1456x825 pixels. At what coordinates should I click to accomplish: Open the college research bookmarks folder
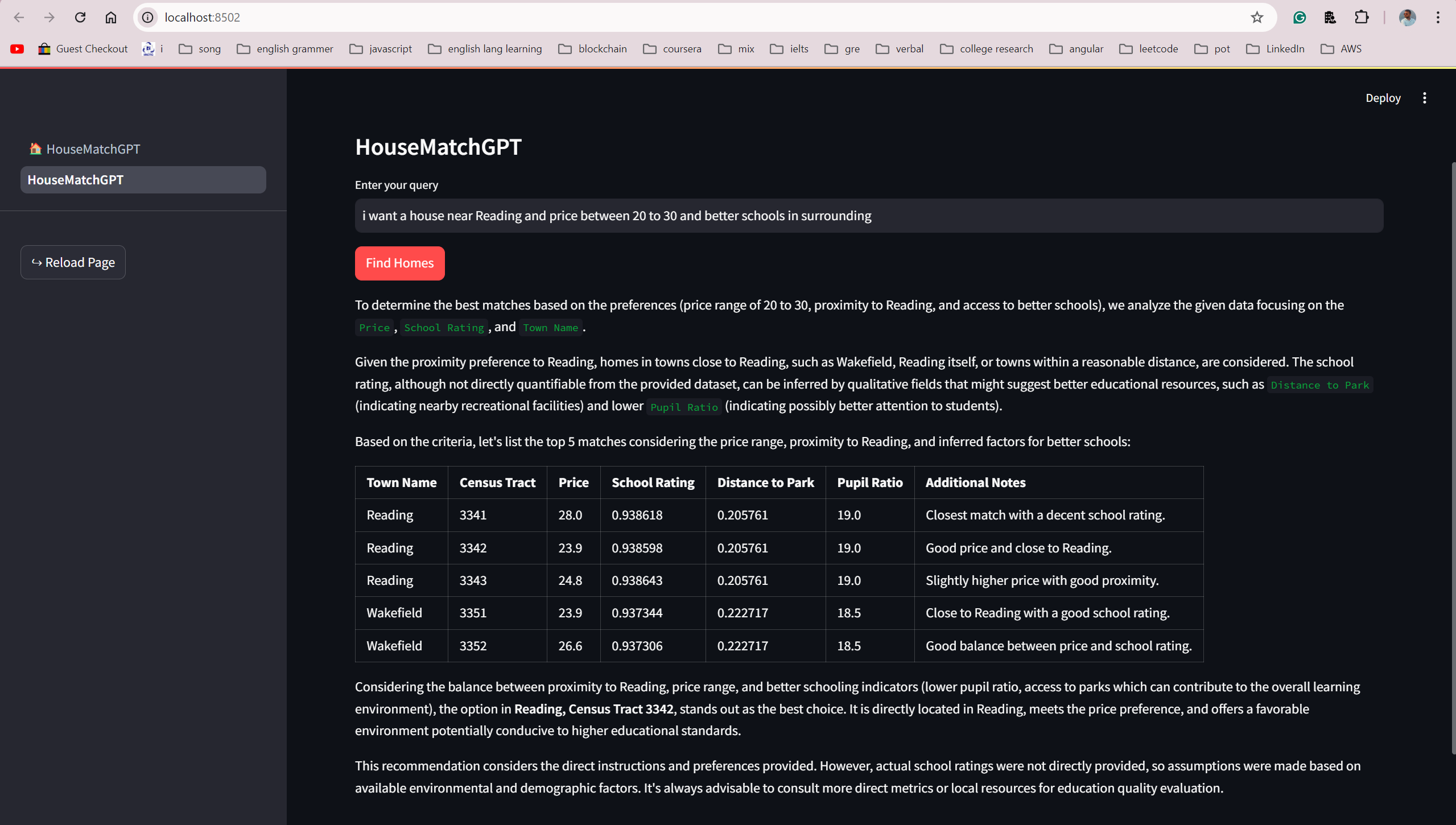click(987, 49)
